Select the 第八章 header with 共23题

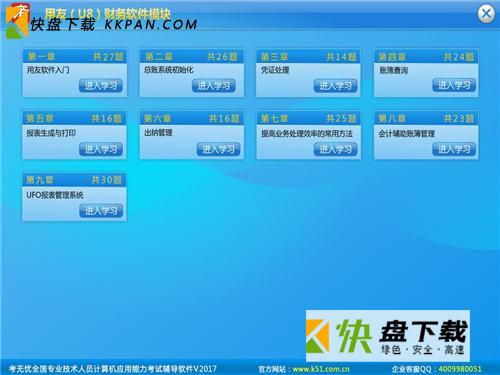(426, 118)
